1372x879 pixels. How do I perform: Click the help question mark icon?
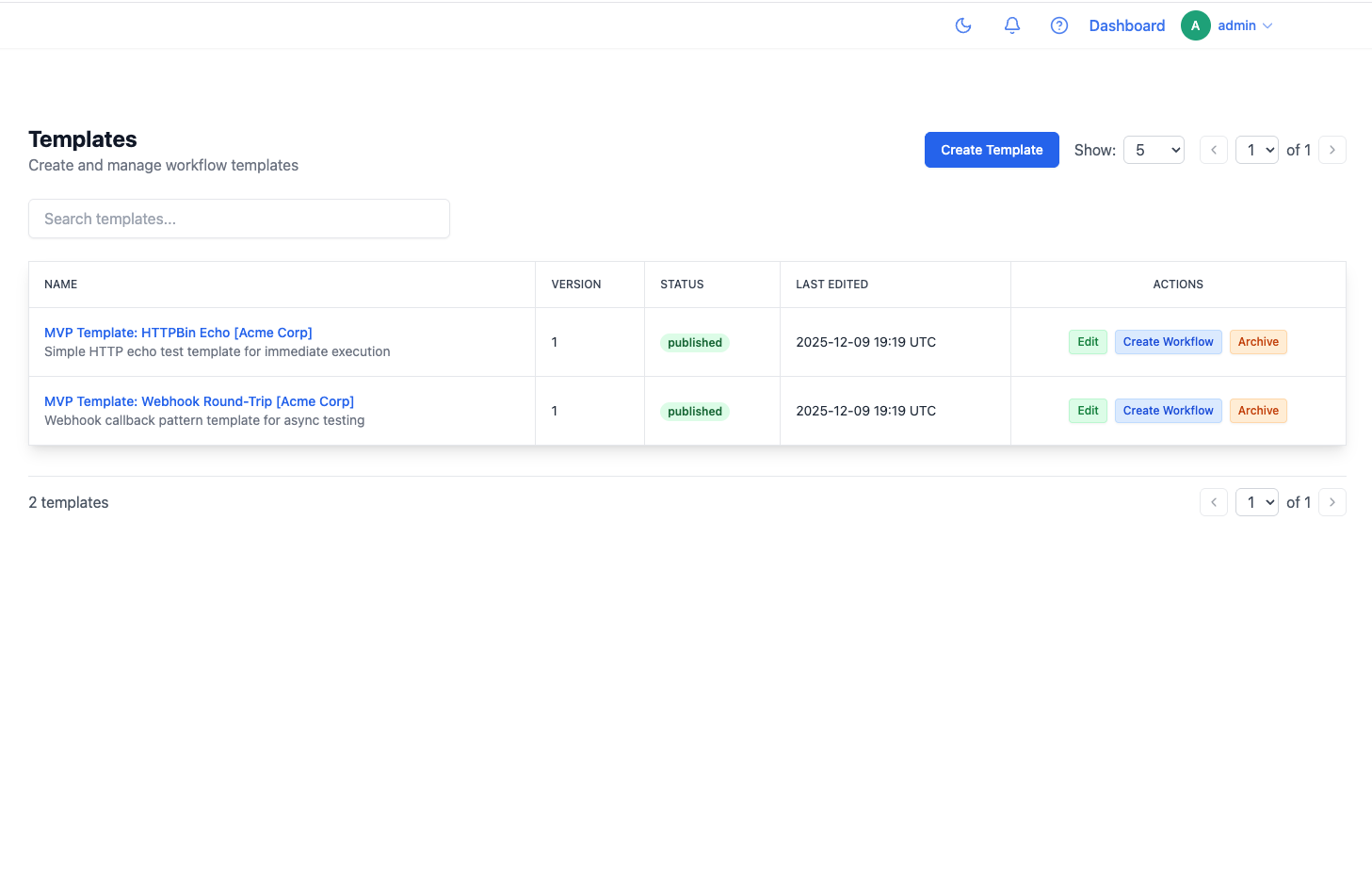[x=1059, y=25]
